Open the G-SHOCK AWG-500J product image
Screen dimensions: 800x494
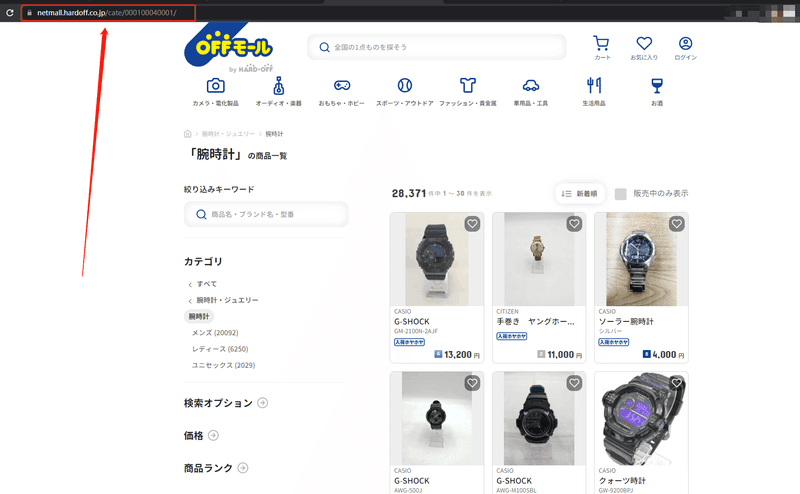point(437,418)
